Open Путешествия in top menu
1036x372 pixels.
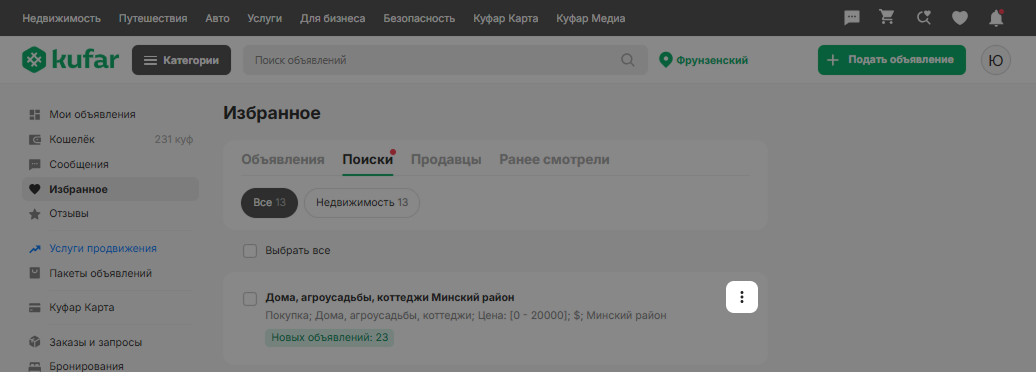tap(153, 19)
